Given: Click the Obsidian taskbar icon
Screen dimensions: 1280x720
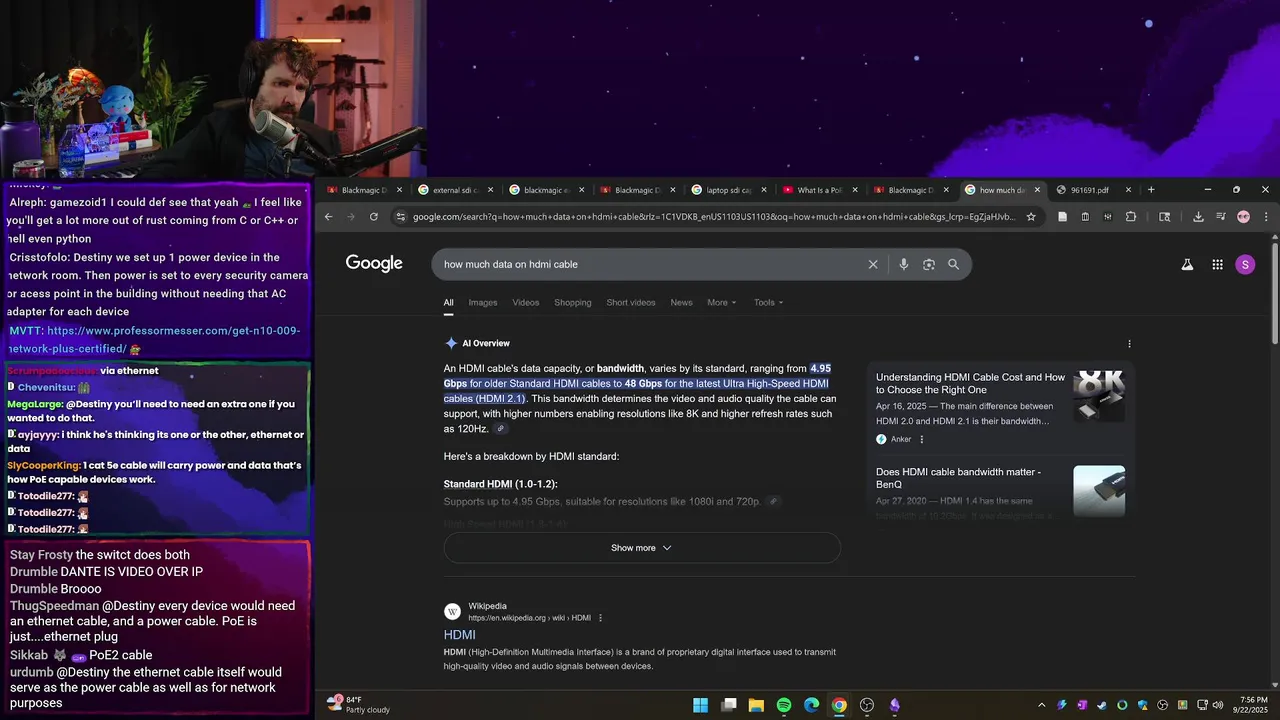Looking at the screenshot, I should [894, 705].
